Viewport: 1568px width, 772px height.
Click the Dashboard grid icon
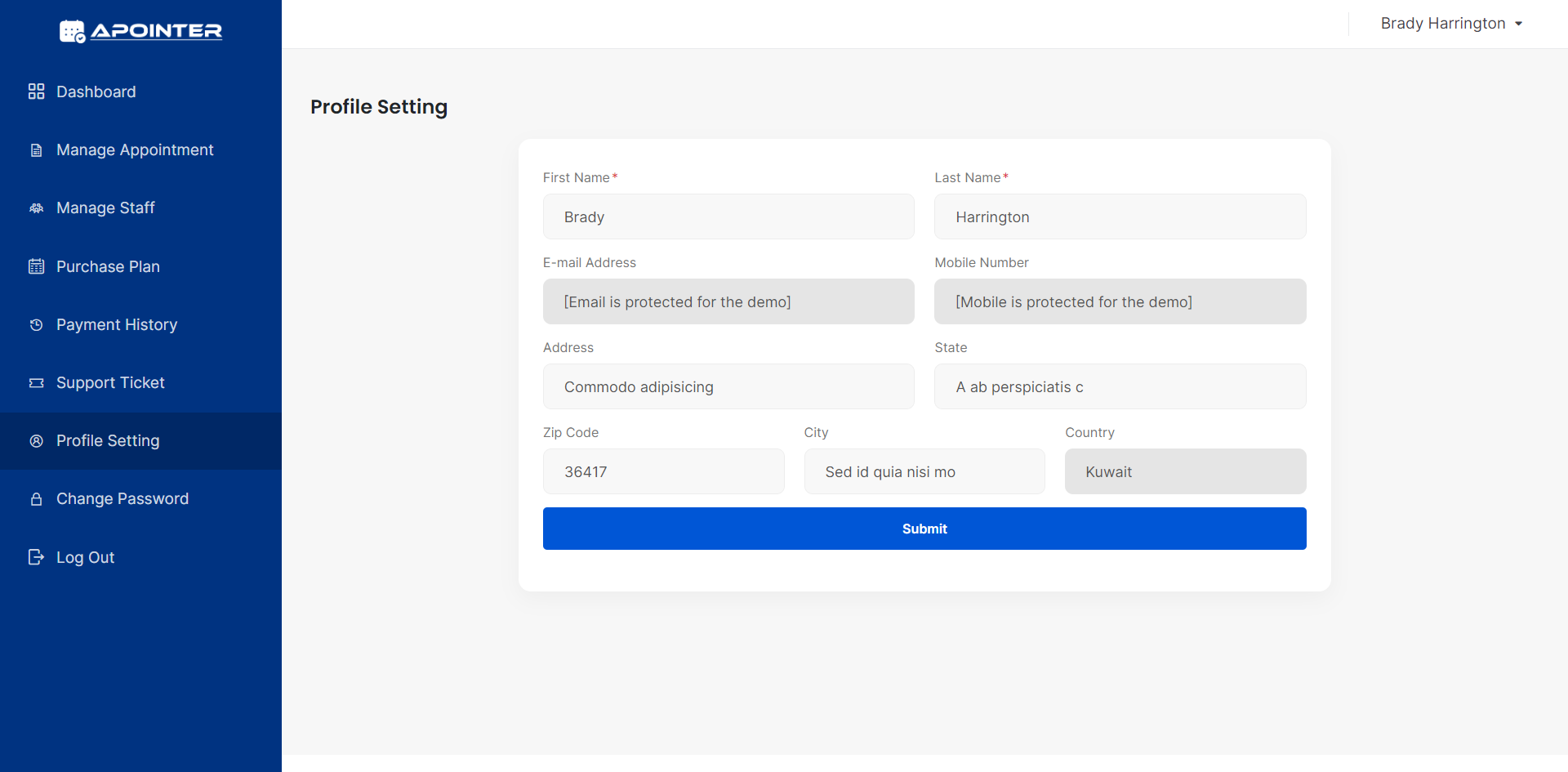click(x=36, y=91)
